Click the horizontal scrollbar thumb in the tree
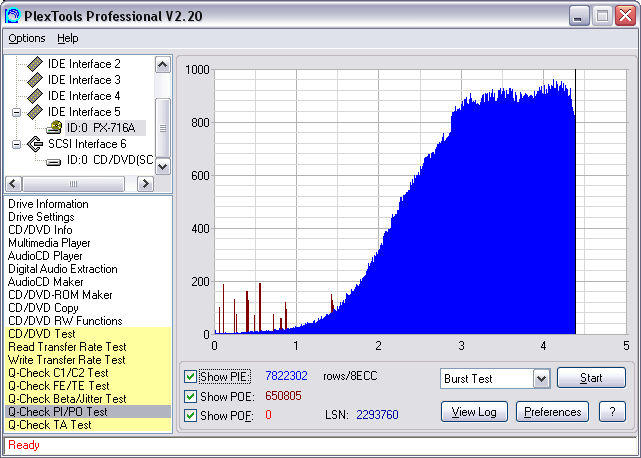 74,184
